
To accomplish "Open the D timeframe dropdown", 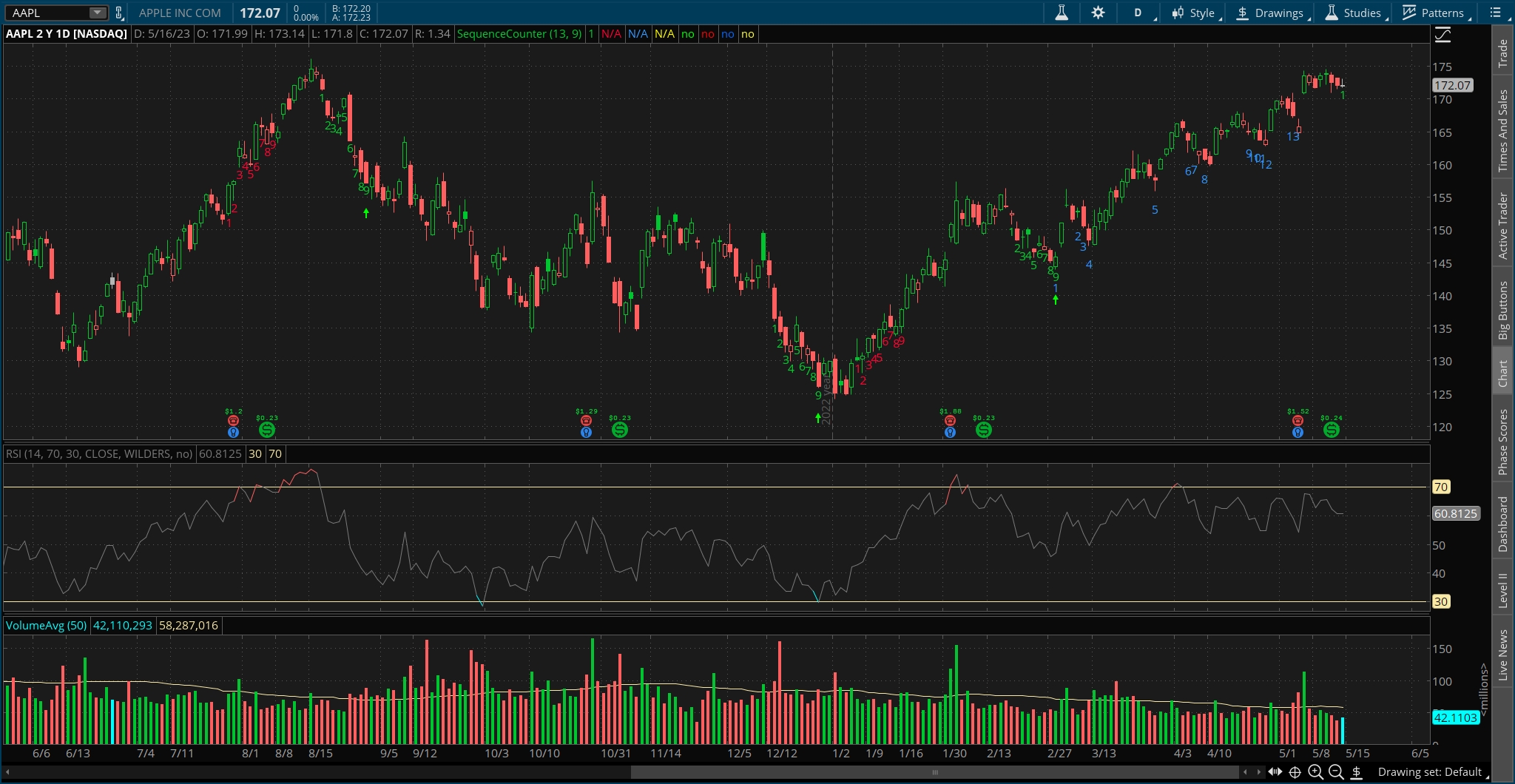I will point(1141,13).
